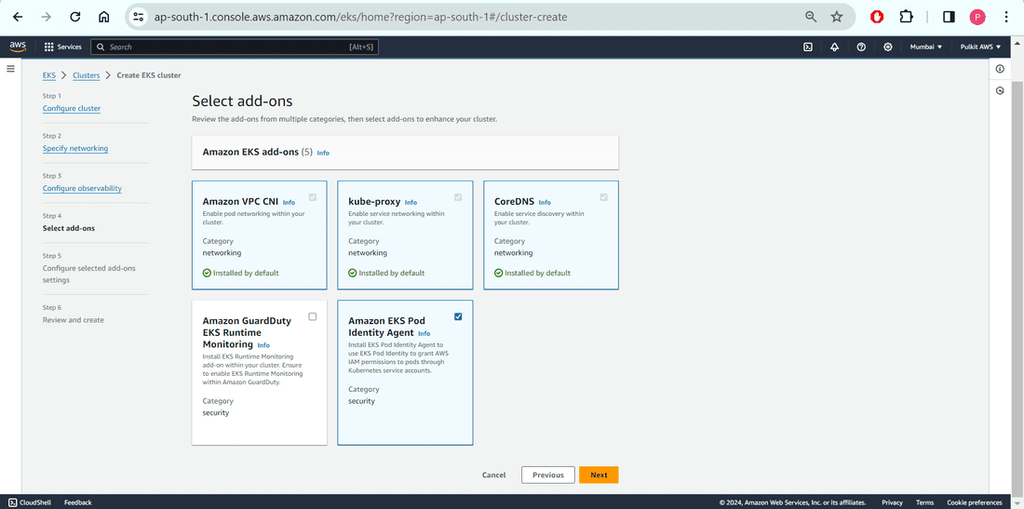The image size is (1024, 509).
Task: Expand the left hamburger navigation menu
Action: click(x=10, y=69)
